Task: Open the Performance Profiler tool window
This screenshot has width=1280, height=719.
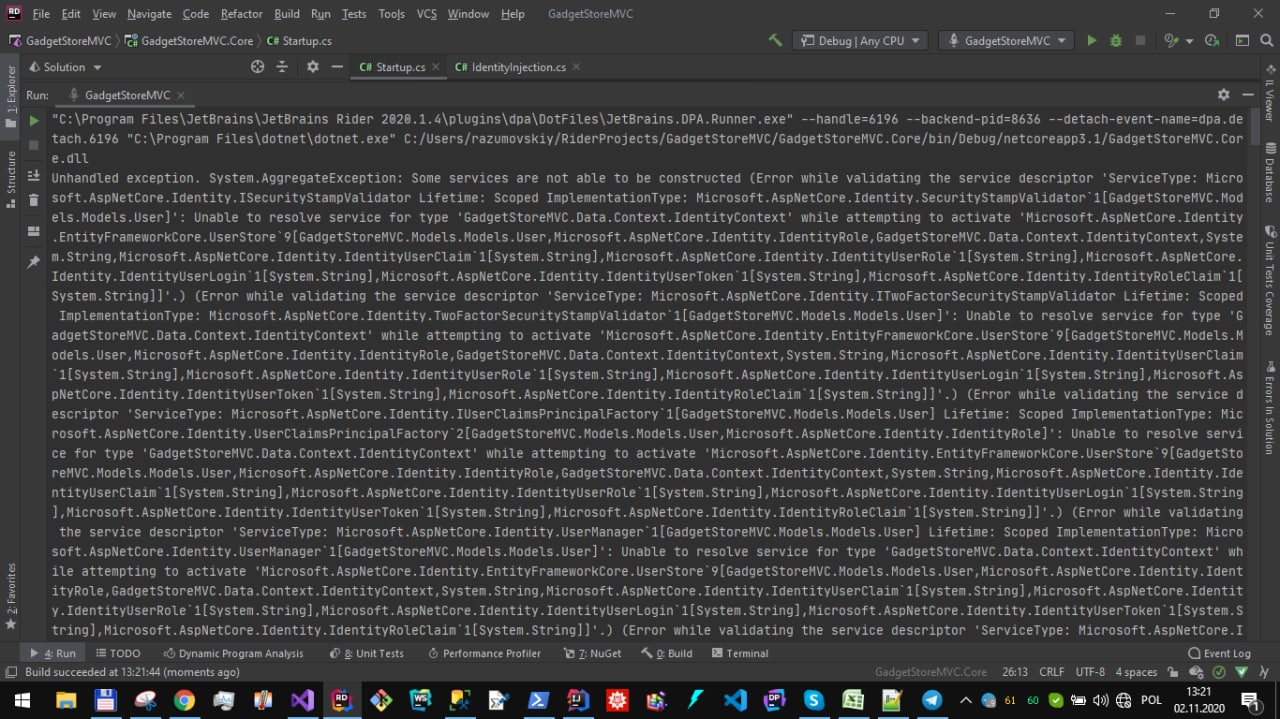Action: pos(484,653)
